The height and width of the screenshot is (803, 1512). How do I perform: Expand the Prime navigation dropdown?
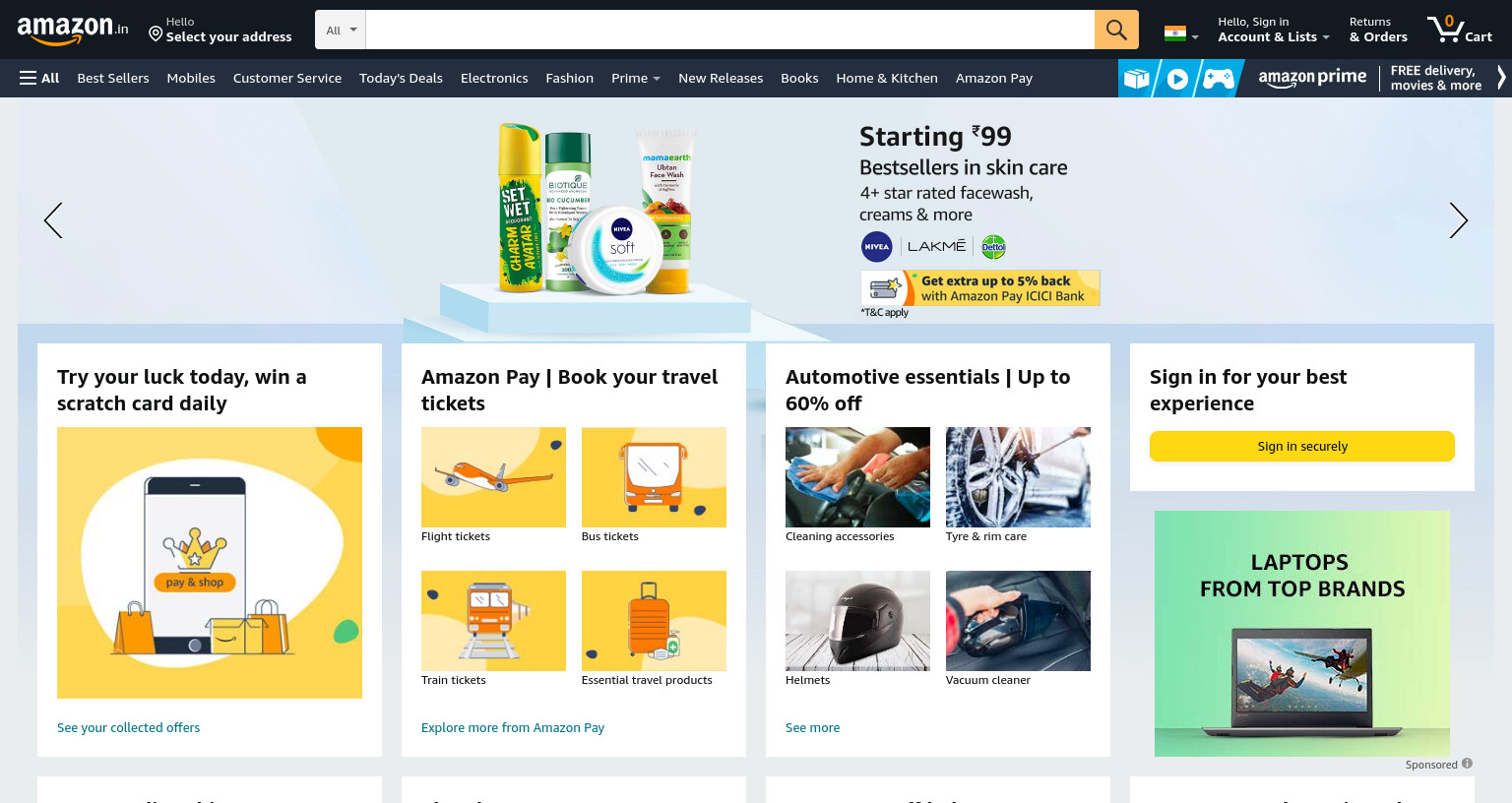(x=636, y=78)
